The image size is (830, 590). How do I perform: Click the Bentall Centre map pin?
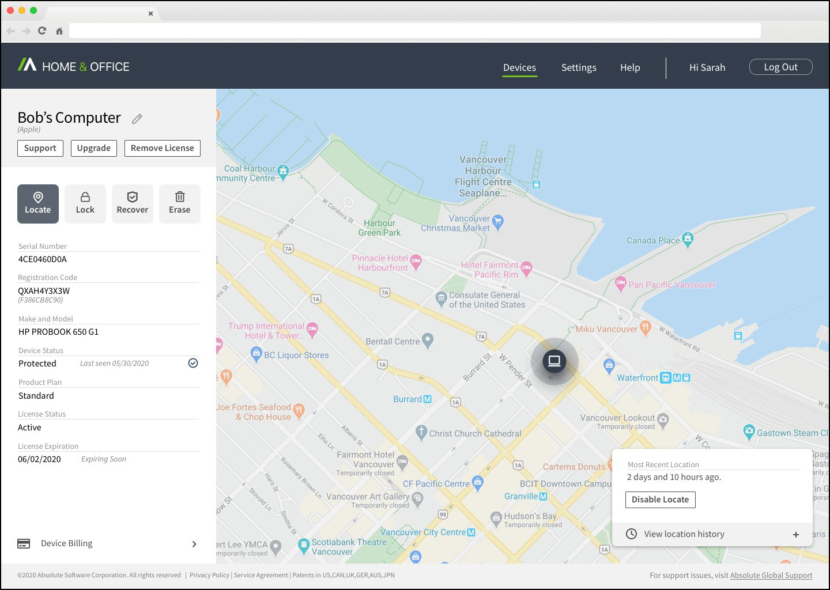pyautogui.click(x=428, y=340)
